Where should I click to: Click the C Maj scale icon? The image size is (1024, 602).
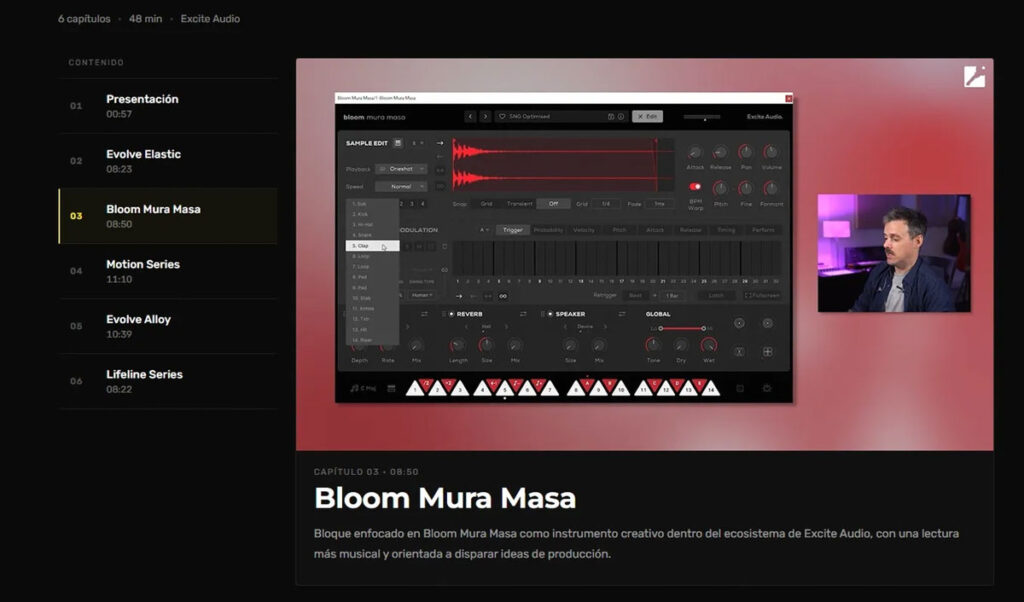point(355,388)
